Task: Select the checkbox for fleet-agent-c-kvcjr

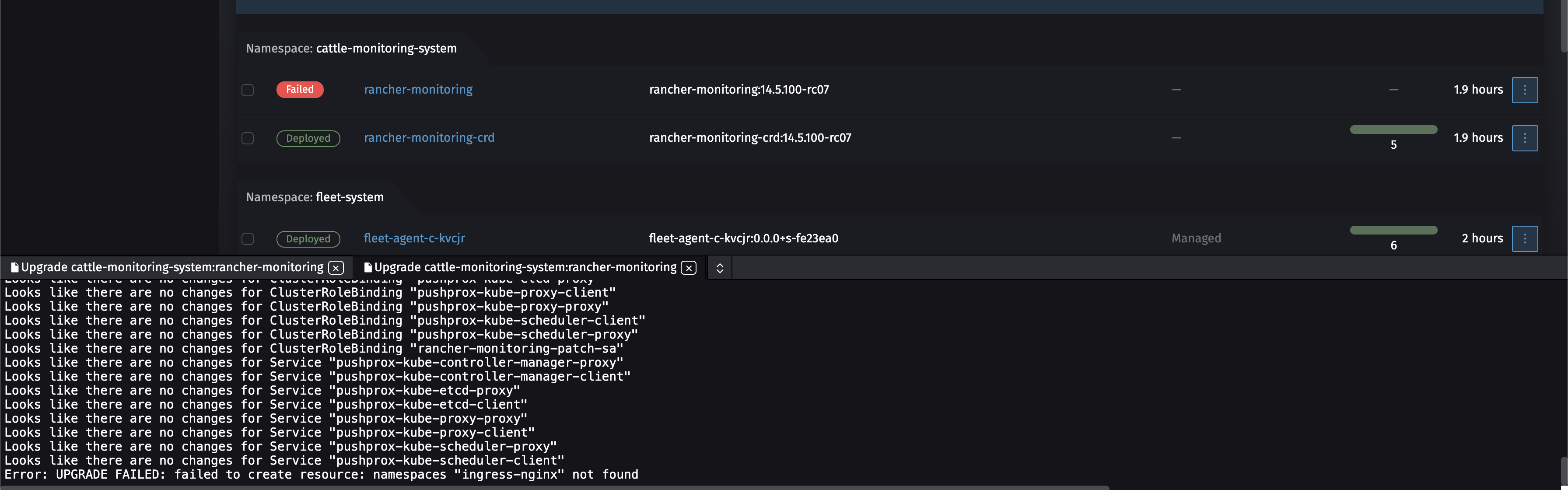Action: click(248, 239)
